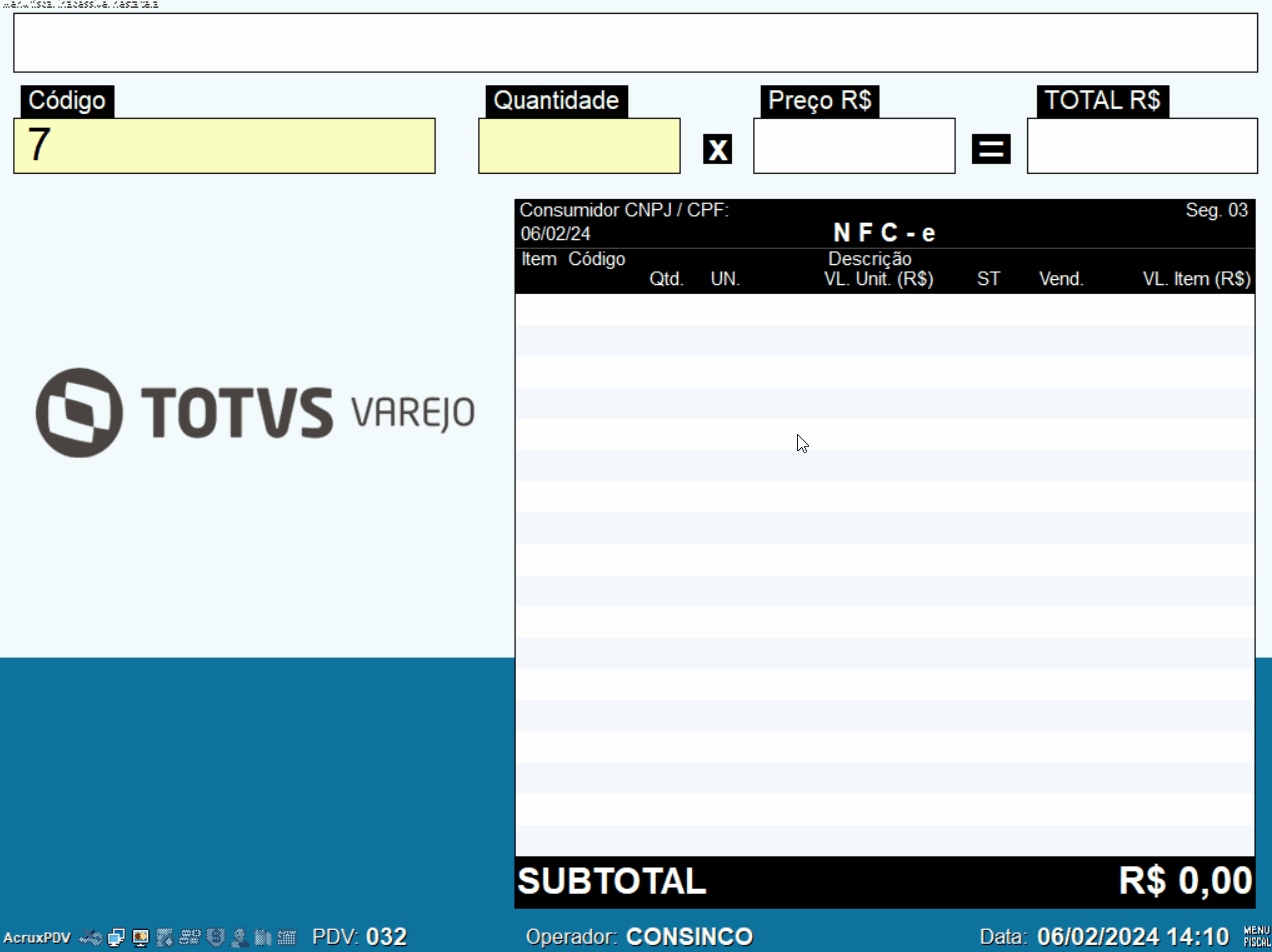Image resolution: width=1272 pixels, height=952 pixels.
Task: Click the ST column header
Action: [x=989, y=280]
